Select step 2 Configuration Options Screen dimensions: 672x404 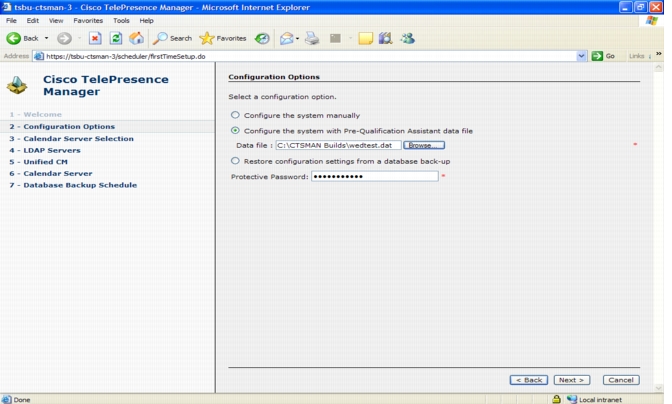tap(107, 126)
